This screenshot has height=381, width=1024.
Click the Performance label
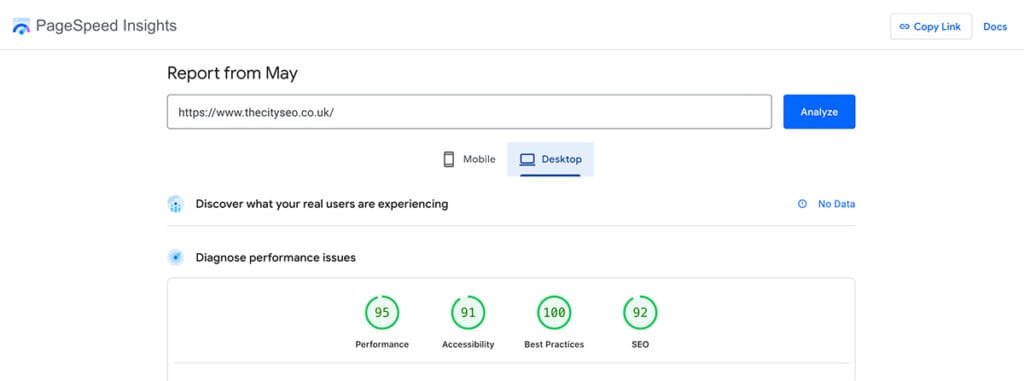[x=382, y=344]
